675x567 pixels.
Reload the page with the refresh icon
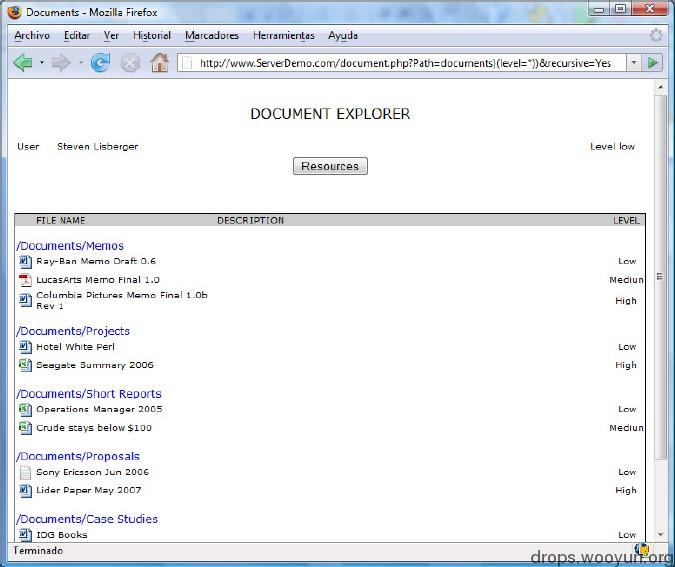point(100,63)
